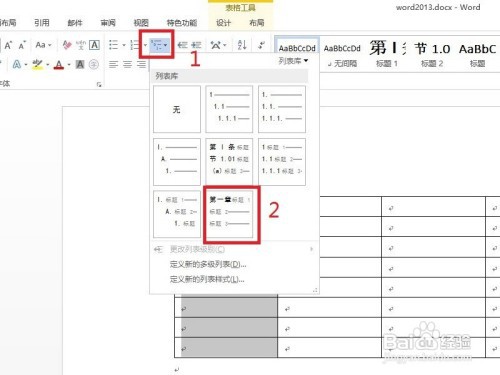This screenshot has width=500, height=375.
Task: Select the 1 标题 1.1 标题 list thumbnail
Action: point(282,162)
